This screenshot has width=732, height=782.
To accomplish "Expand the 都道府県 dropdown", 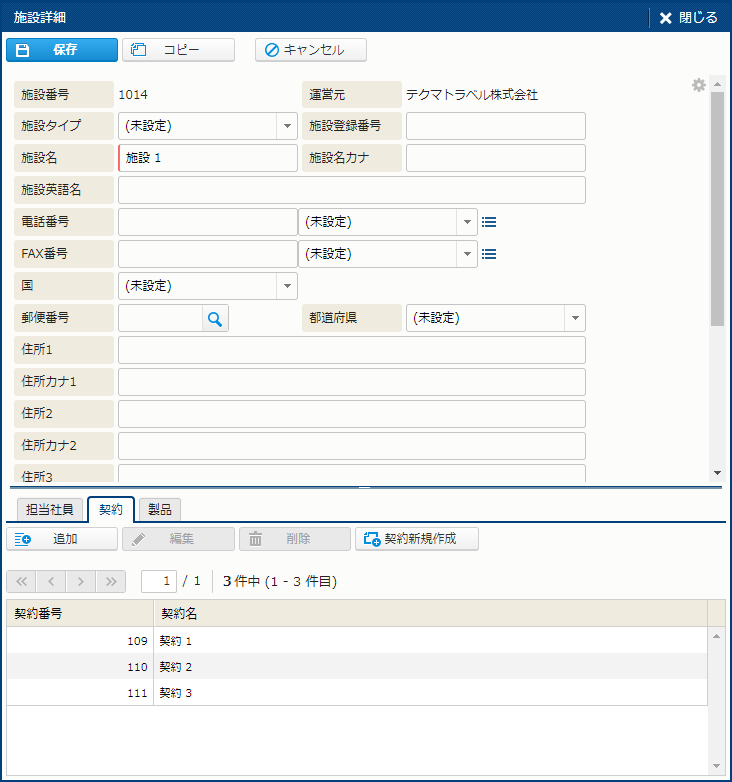I will point(575,318).
